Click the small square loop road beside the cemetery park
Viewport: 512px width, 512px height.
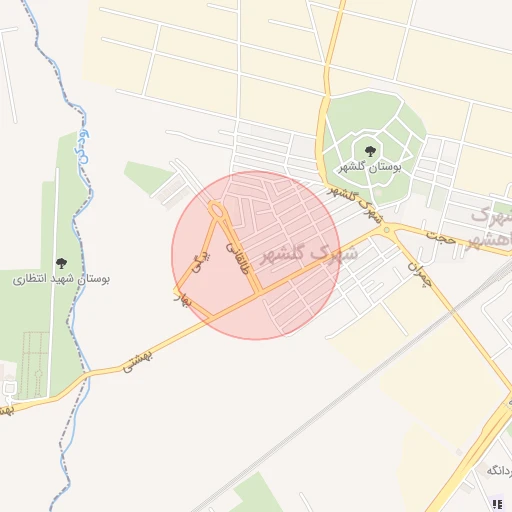pyautogui.click(x=10, y=389)
